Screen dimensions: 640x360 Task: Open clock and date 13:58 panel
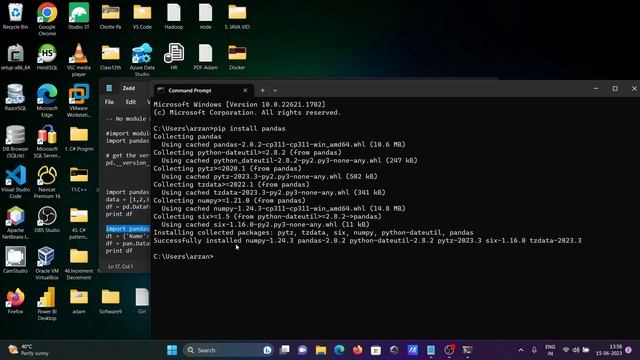coord(609,350)
